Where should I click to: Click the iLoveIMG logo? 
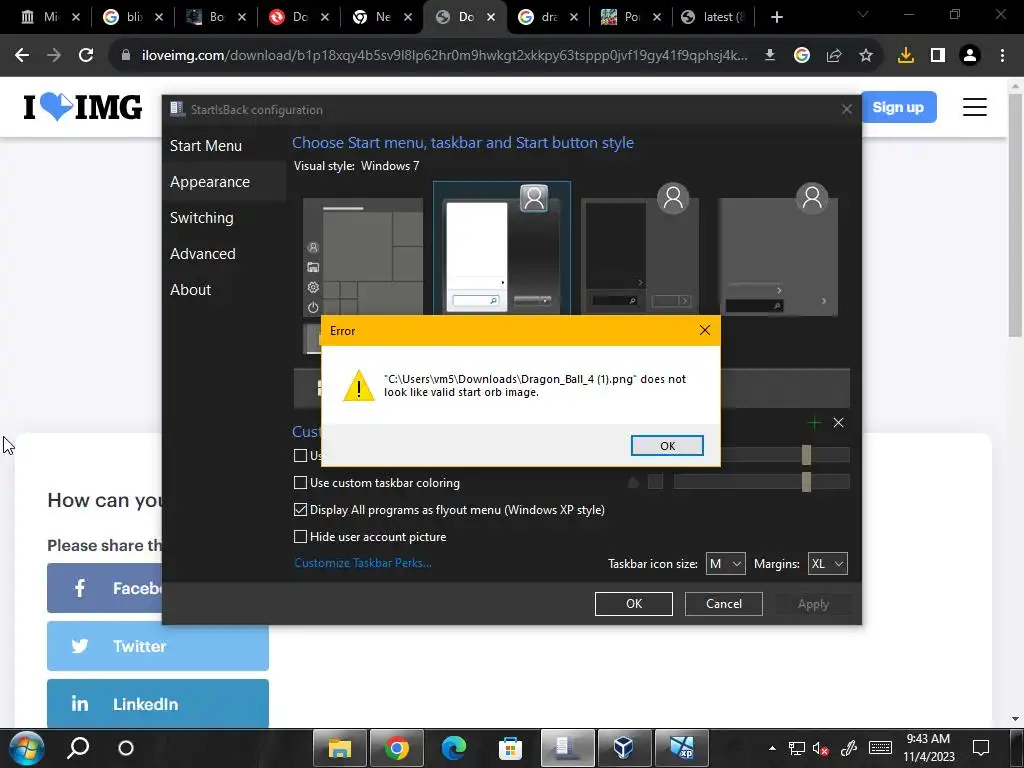coord(82,107)
